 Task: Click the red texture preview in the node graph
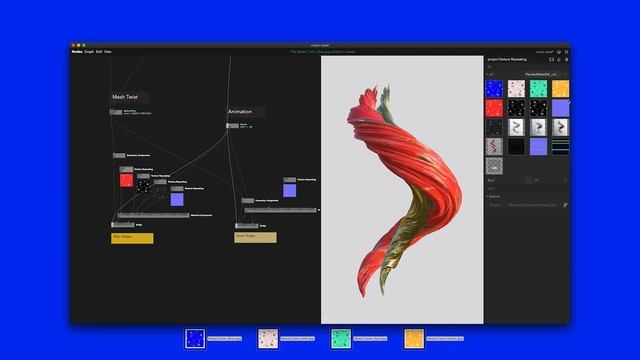click(x=127, y=180)
